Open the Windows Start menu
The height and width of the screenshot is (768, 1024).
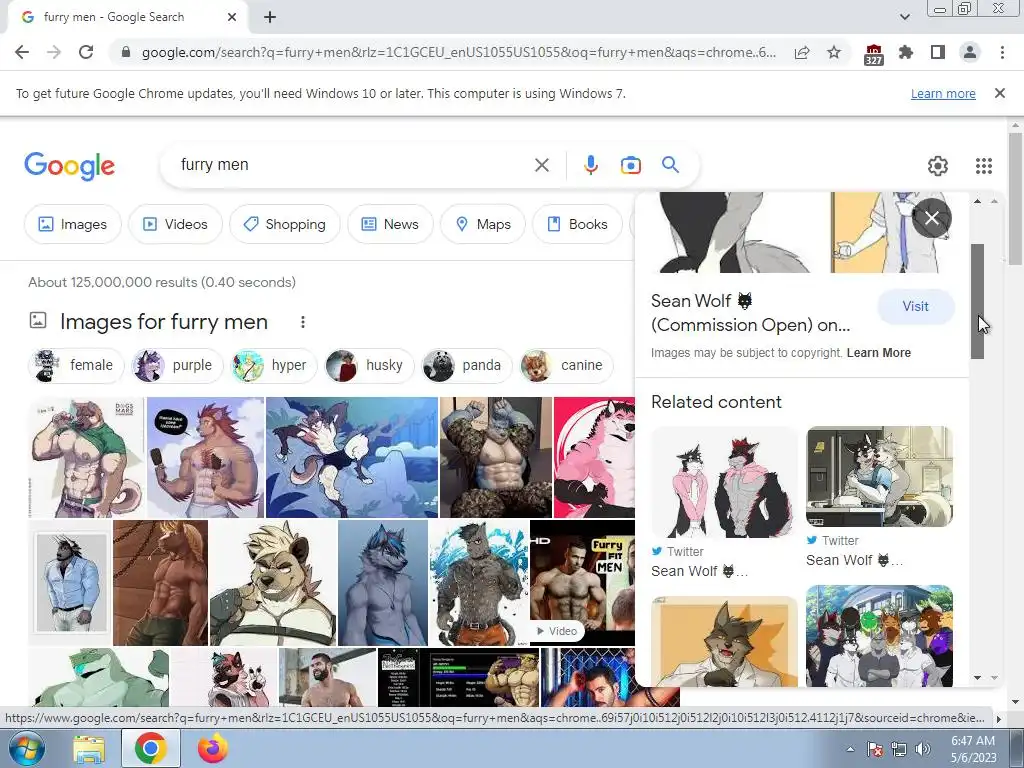click(25, 748)
